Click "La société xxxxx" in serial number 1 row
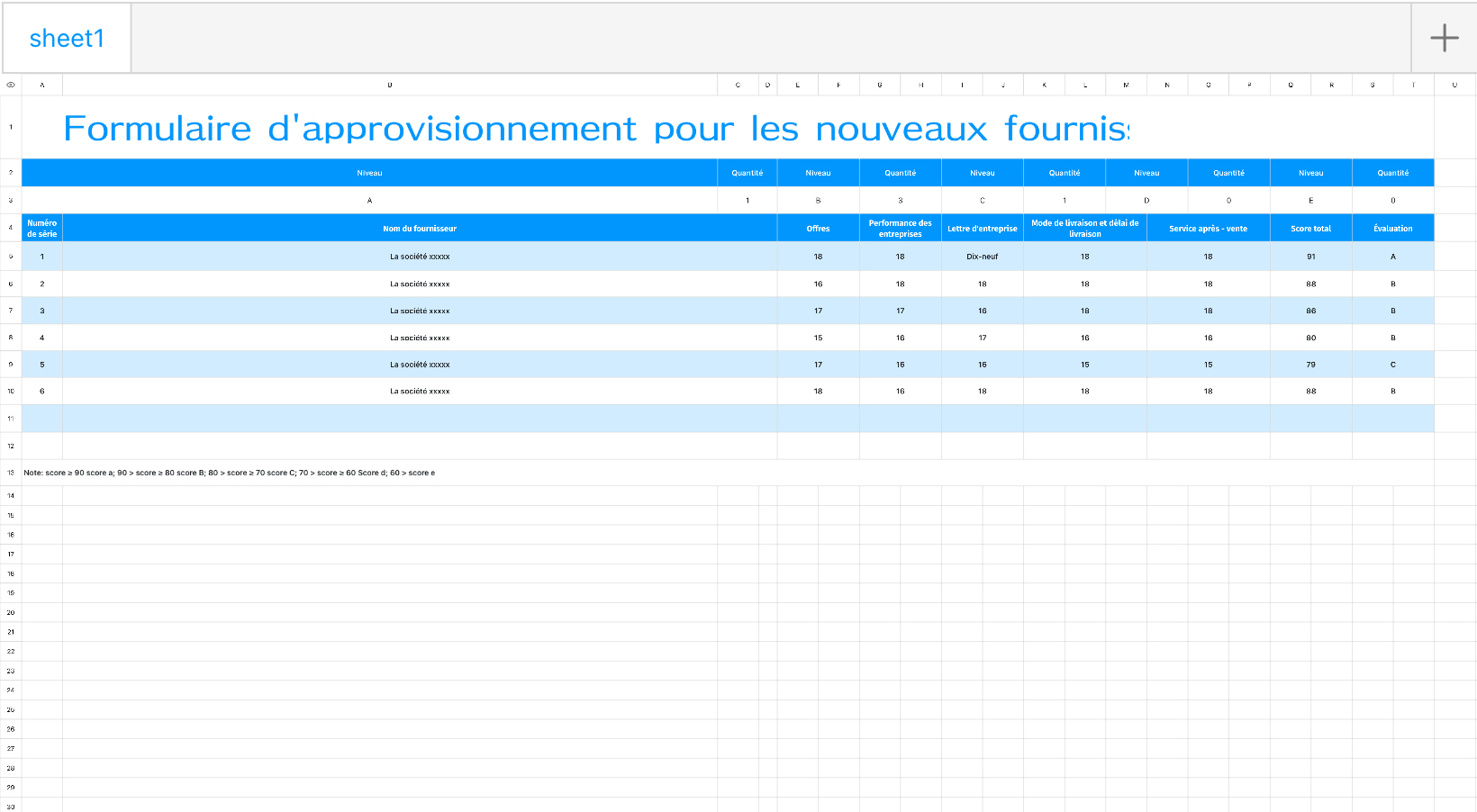Screen dimensions: 1477x812 [x=420, y=257]
